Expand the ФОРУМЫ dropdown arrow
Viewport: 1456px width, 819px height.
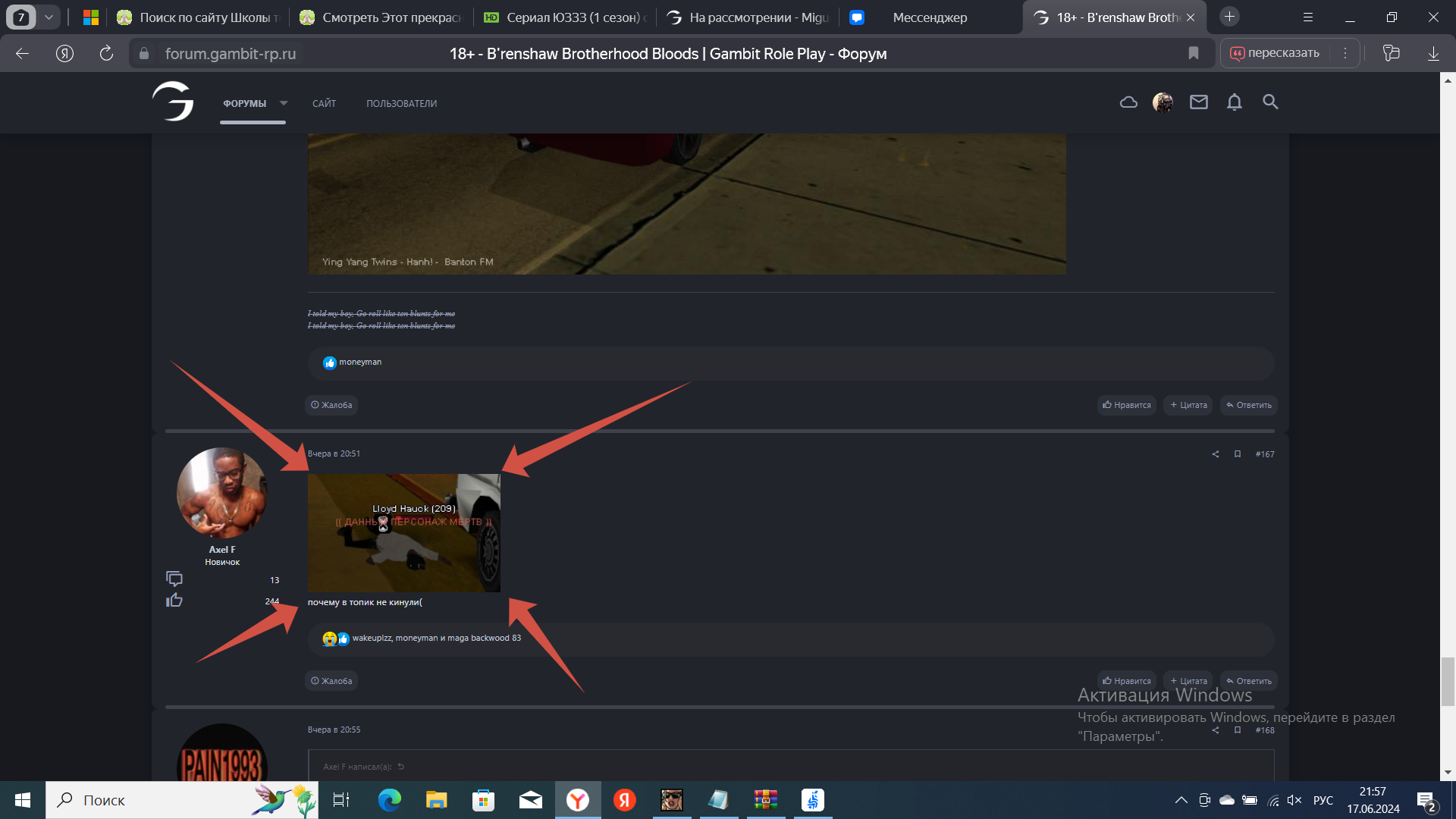[x=284, y=103]
